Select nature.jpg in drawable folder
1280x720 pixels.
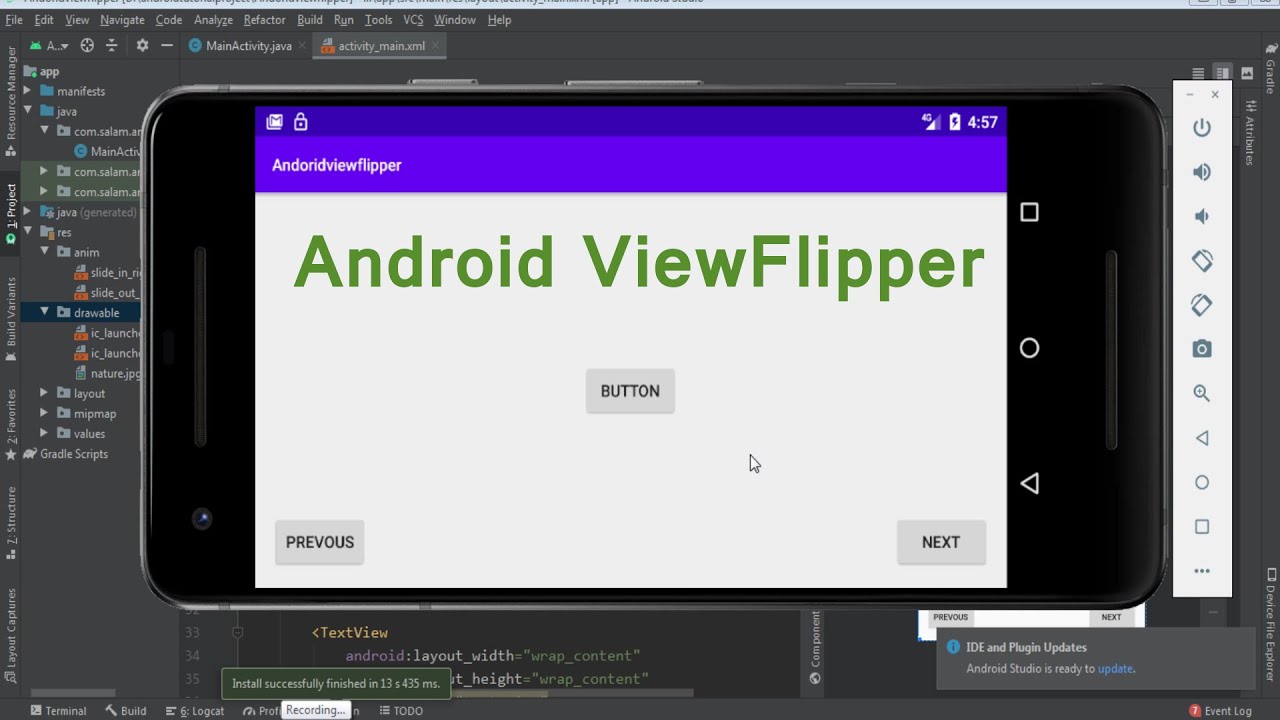(108, 373)
